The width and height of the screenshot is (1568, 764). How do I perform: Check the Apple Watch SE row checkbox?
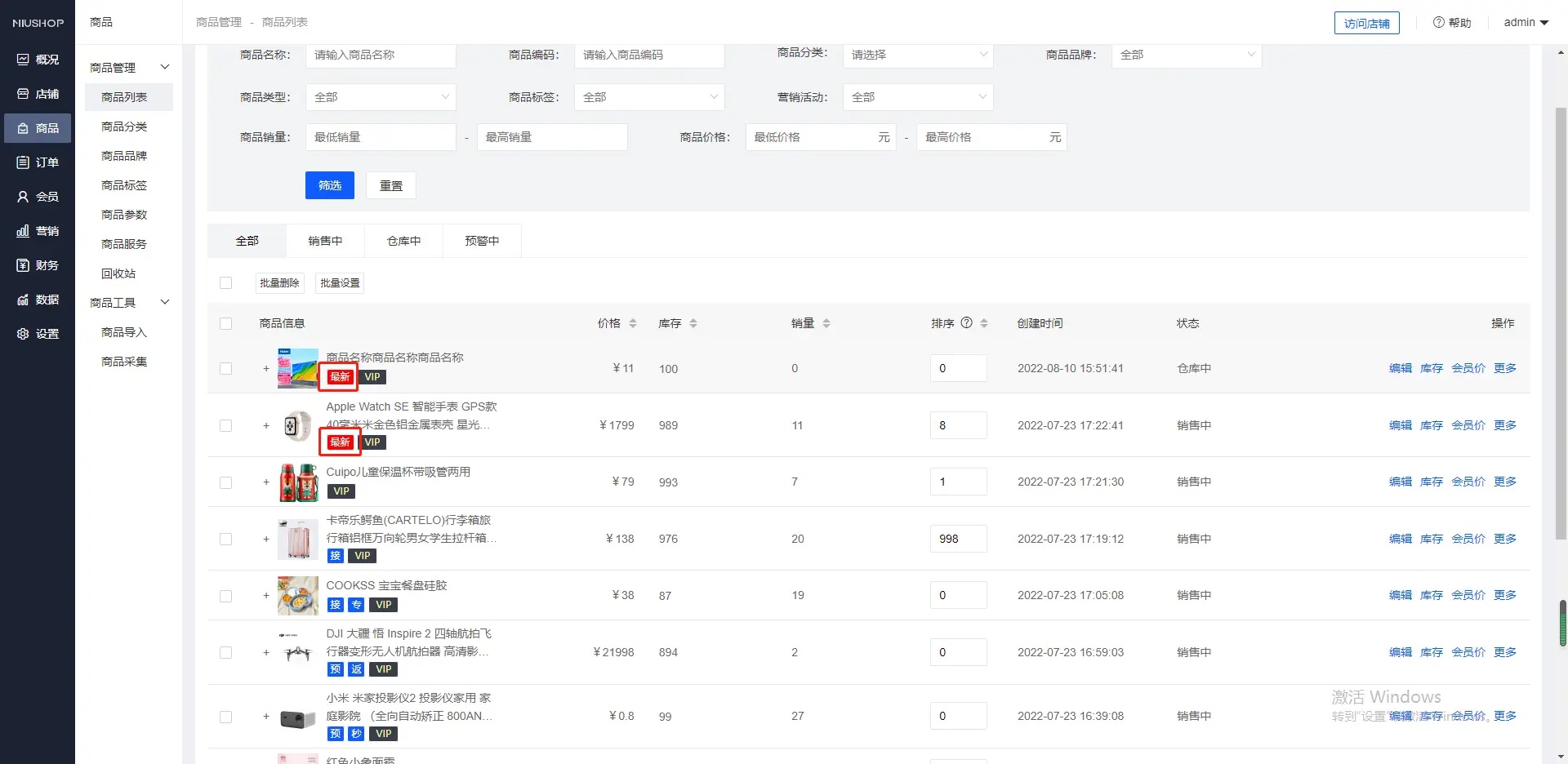pos(226,425)
